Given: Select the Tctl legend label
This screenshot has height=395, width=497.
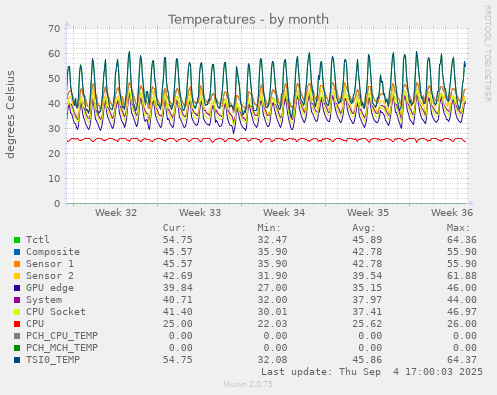Looking at the screenshot, I should [x=38, y=240].
